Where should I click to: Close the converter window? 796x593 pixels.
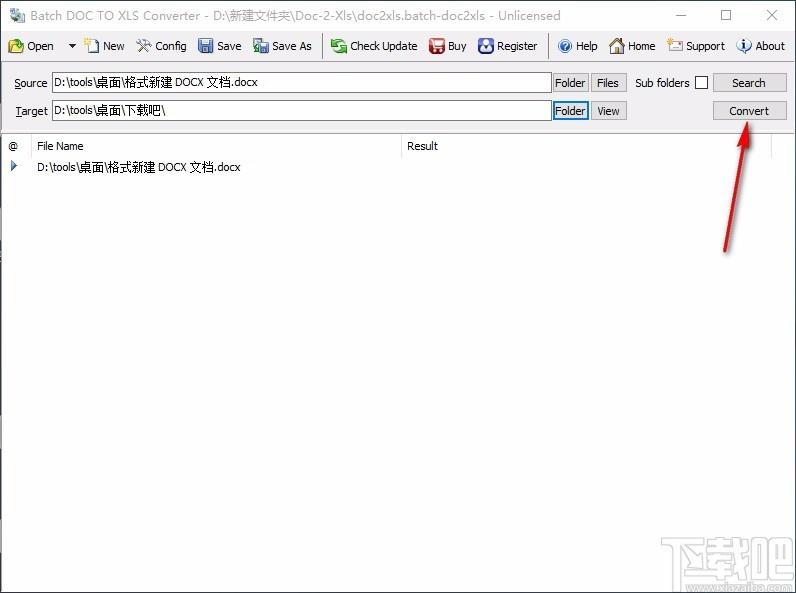coord(772,16)
